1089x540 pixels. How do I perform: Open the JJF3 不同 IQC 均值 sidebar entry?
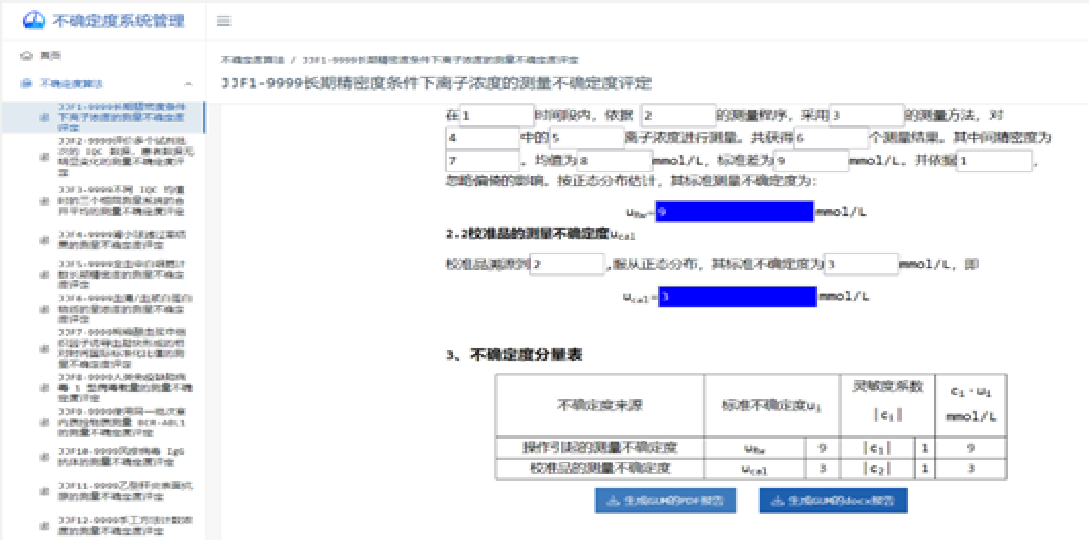tap(120, 201)
